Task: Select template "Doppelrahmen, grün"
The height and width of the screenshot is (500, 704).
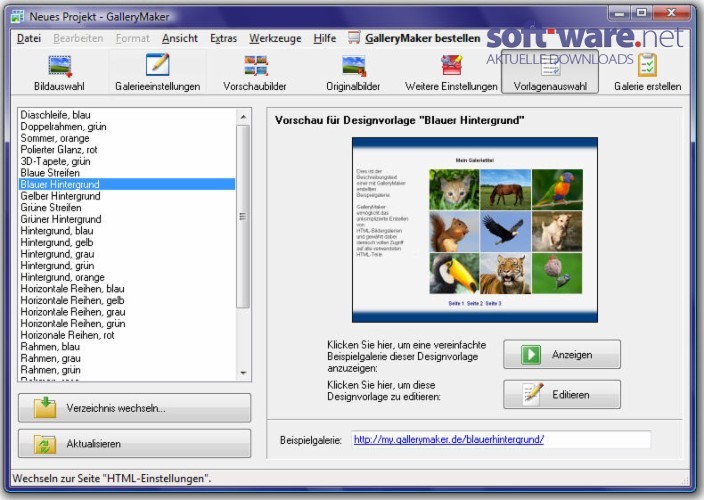Action: (127, 127)
